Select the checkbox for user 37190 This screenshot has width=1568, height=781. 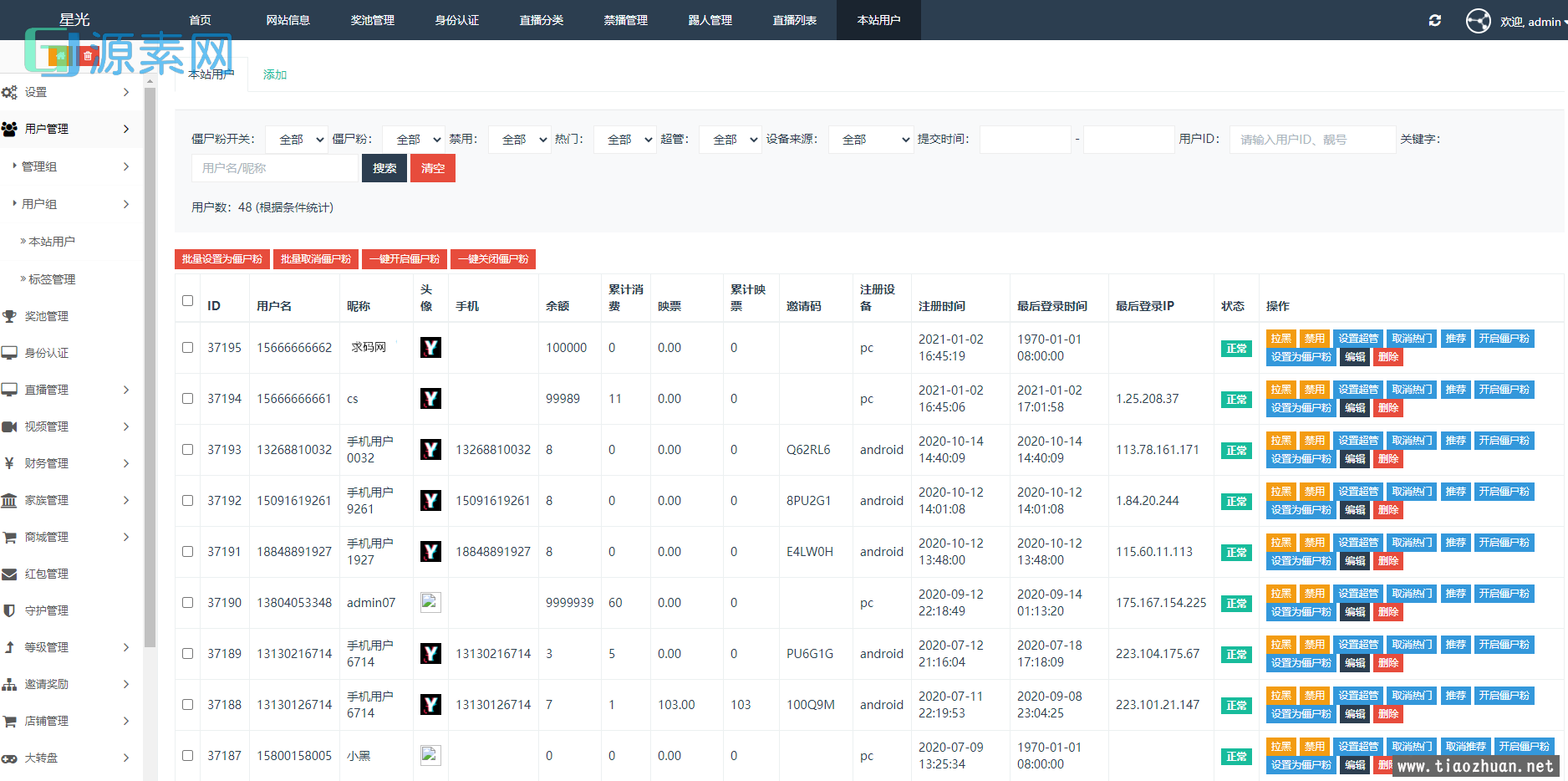pos(187,603)
